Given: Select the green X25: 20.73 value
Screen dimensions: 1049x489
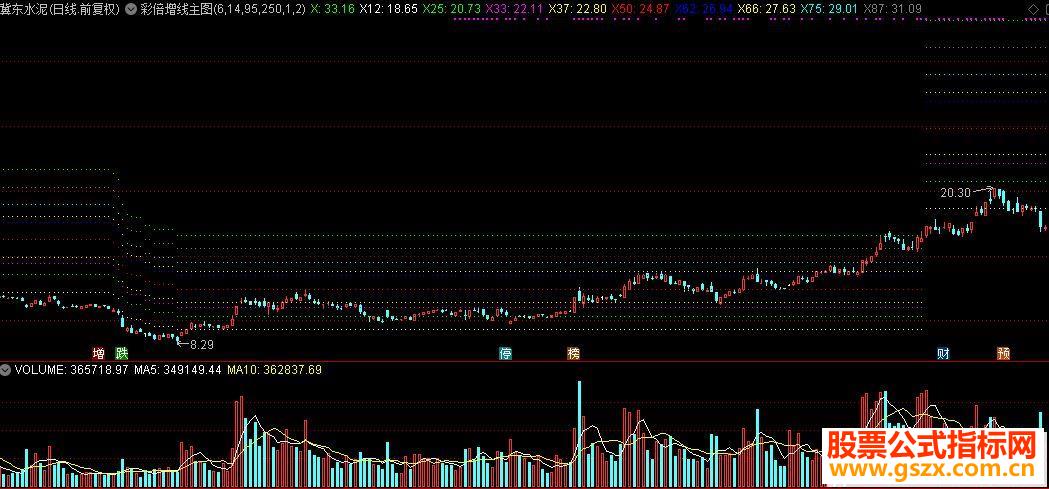Looking at the screenshot, I should pyautogui.click(x=452, y=9).
